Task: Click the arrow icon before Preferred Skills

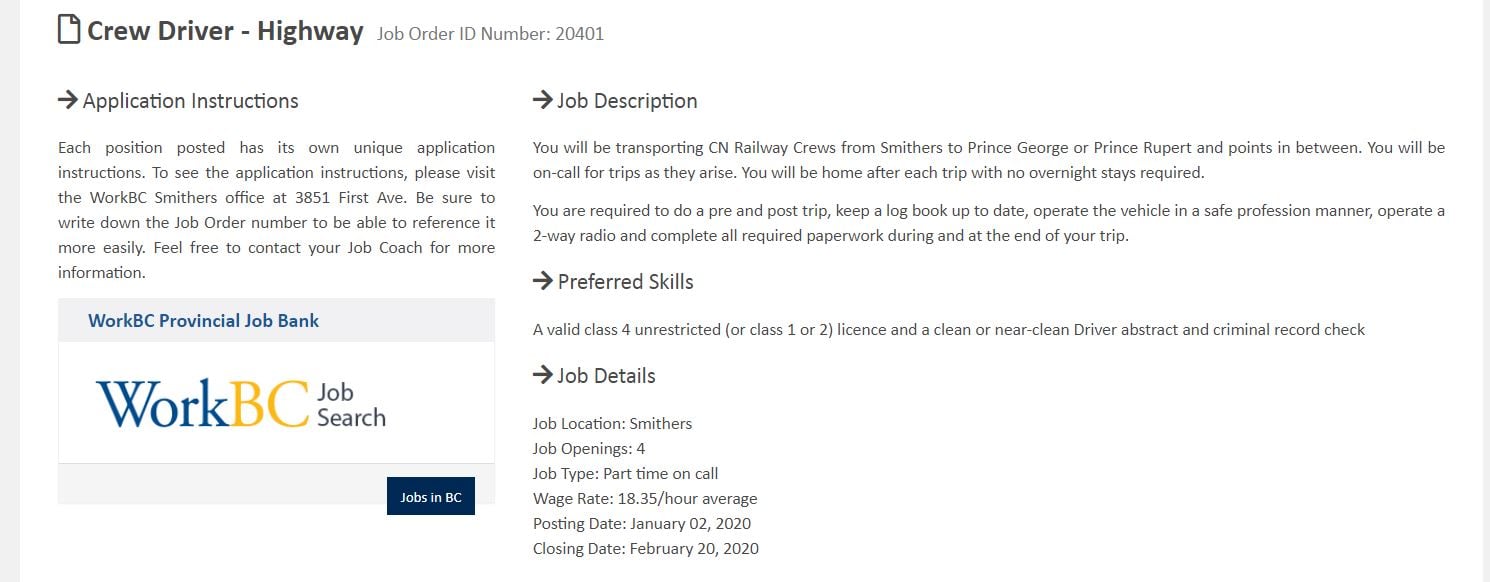Action: (x=543, y=281)
